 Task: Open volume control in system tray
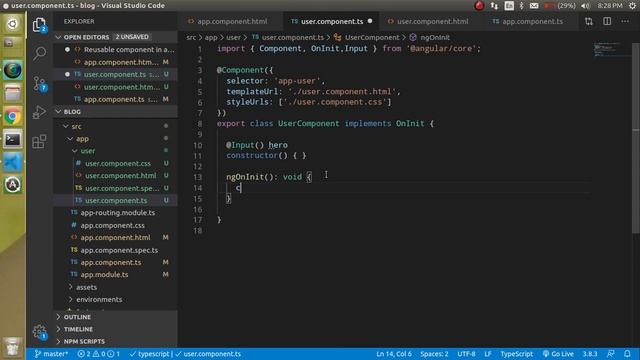click(x=585, y=5)
